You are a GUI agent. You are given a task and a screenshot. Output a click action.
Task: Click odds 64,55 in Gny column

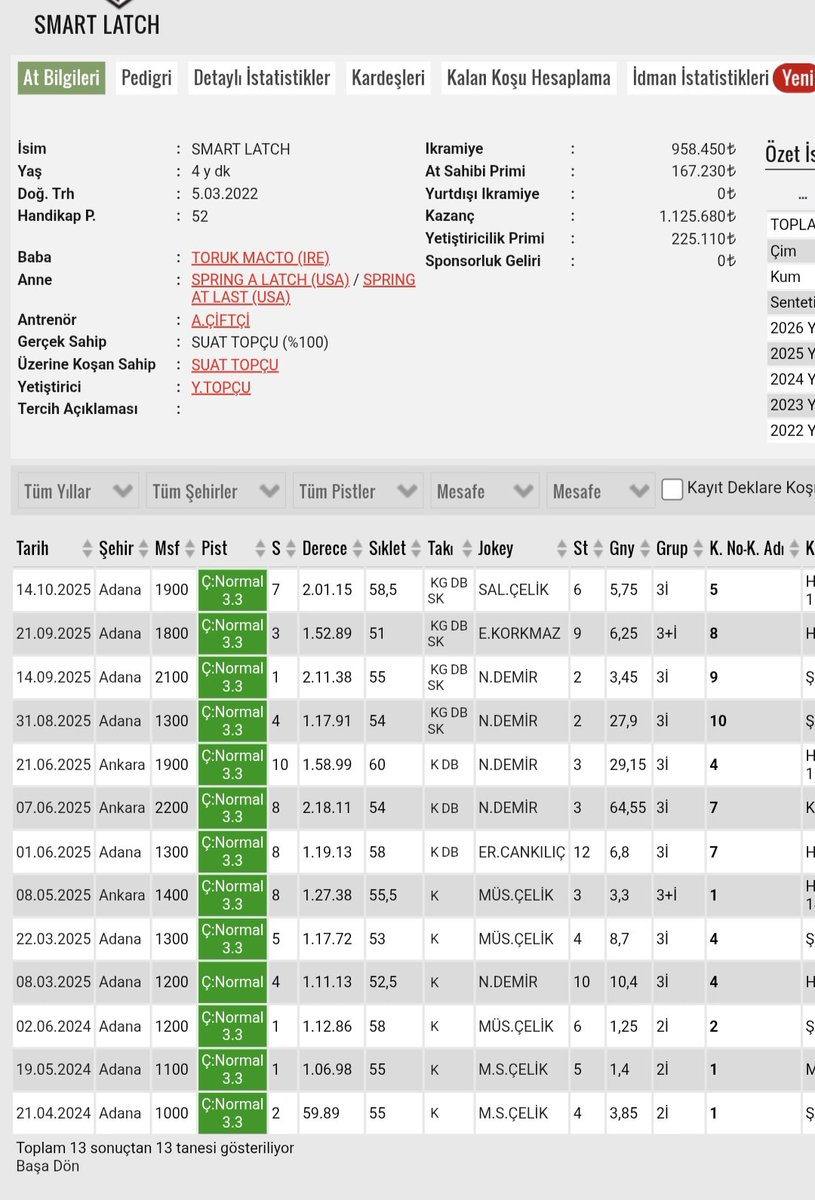pos(627,807)
